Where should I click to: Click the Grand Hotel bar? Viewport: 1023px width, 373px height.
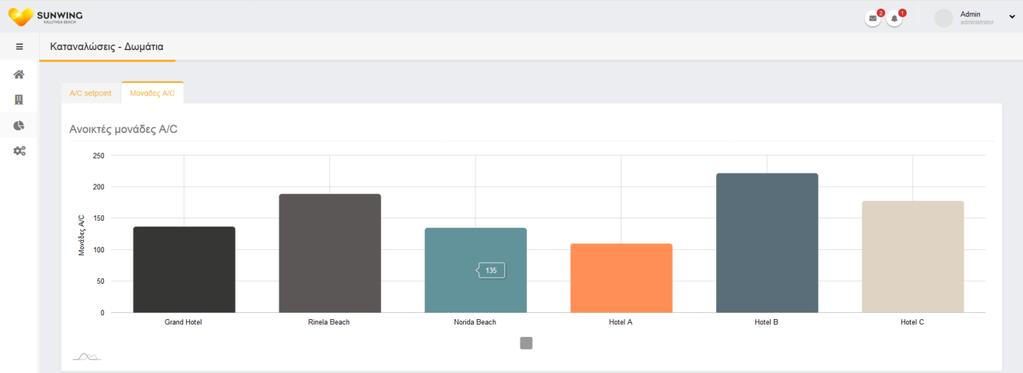click(184, 269)
